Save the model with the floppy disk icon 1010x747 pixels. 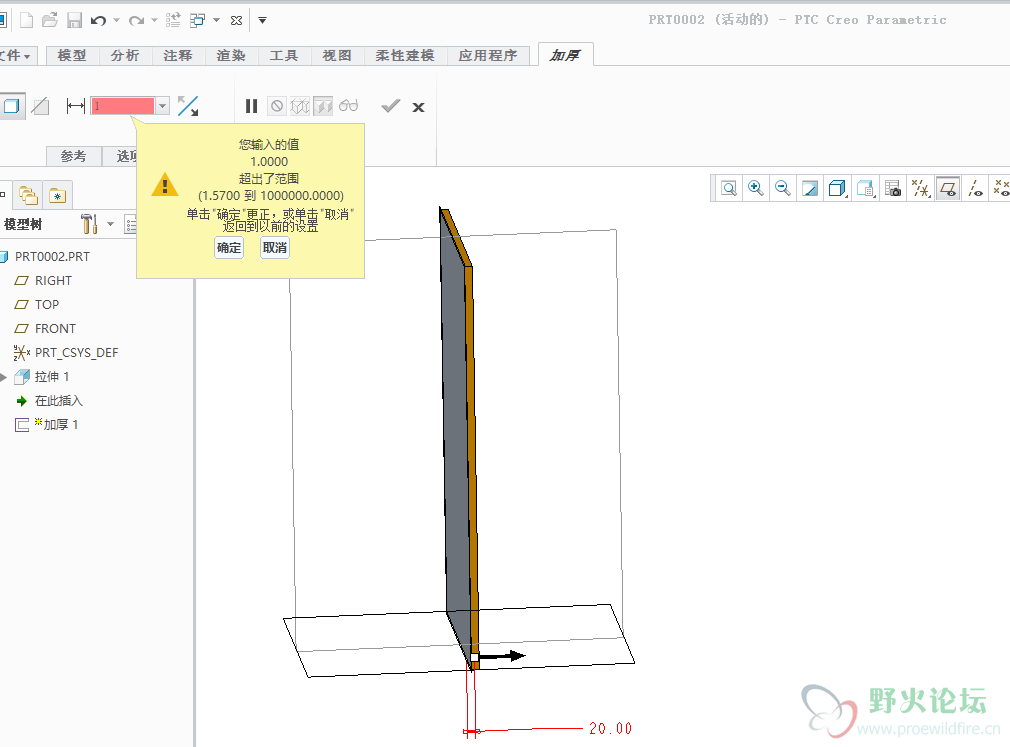click(75, 21)
